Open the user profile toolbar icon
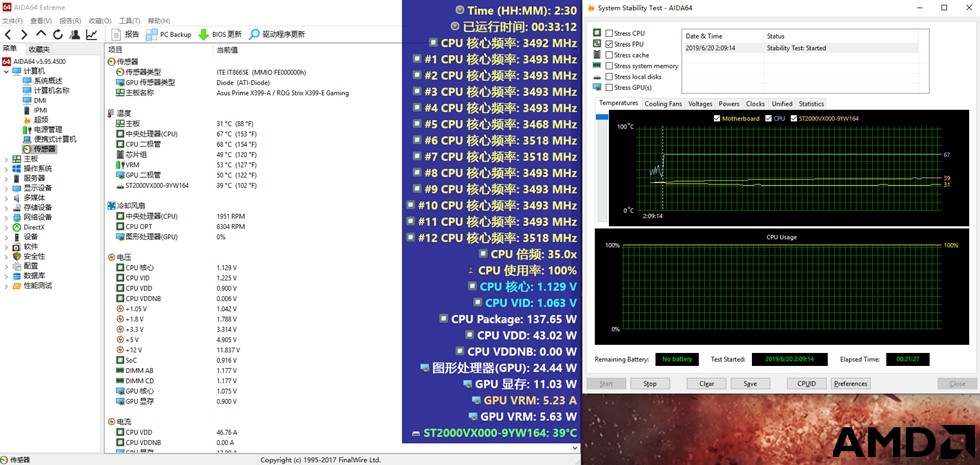 click(74, 34)
